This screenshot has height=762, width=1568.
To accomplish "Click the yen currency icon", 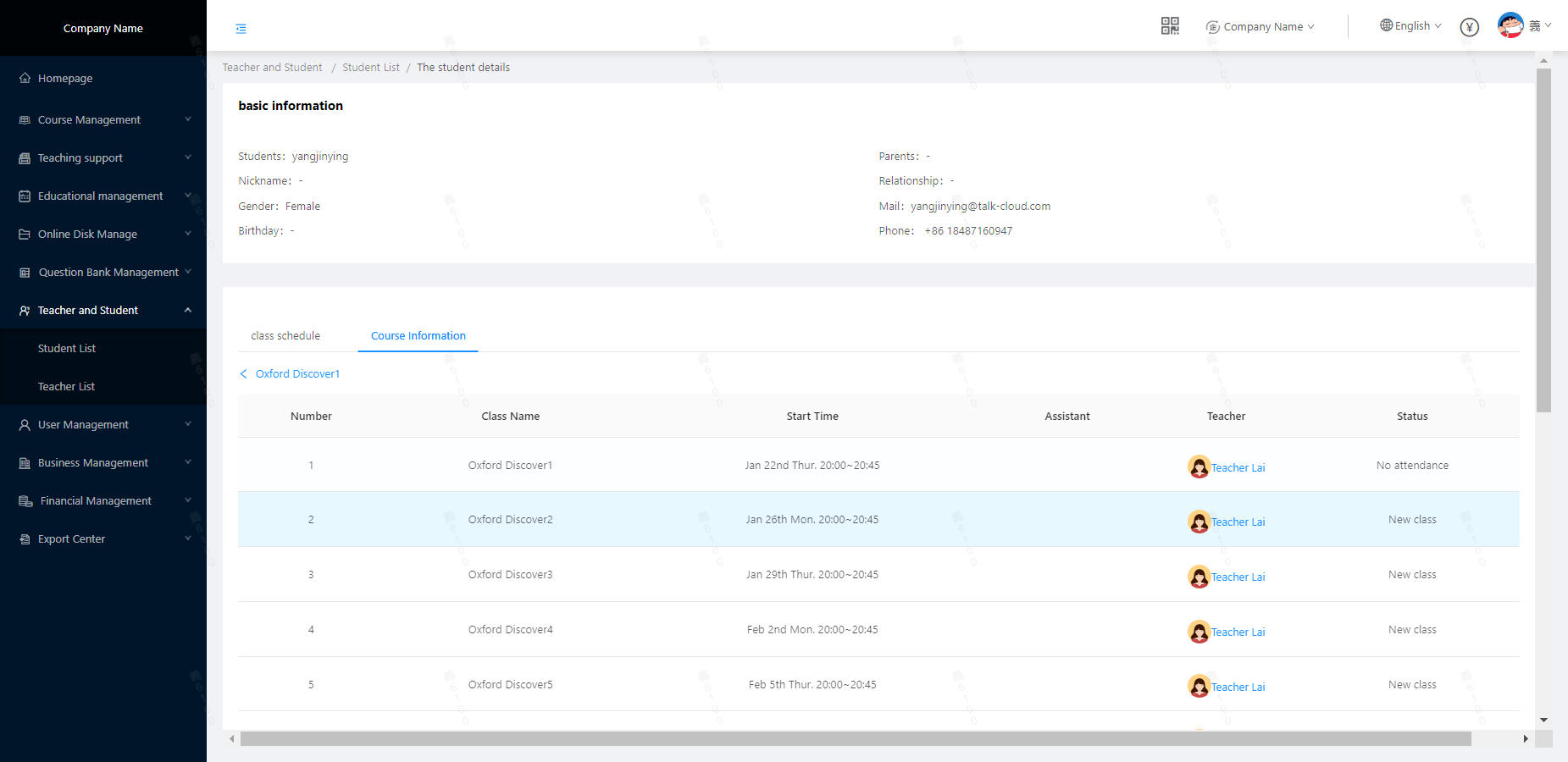I will [1470, 27].
